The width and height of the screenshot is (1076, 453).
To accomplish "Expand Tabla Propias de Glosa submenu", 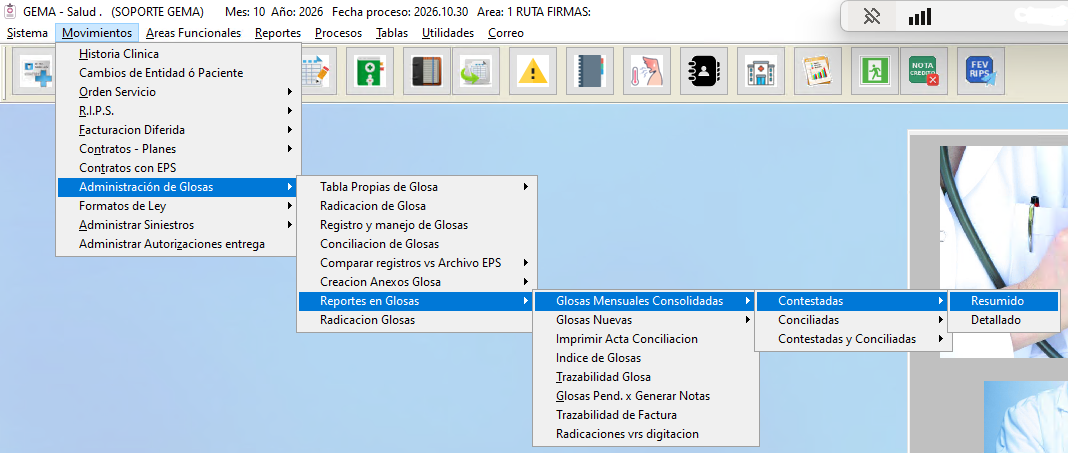I will click(417, 187).
